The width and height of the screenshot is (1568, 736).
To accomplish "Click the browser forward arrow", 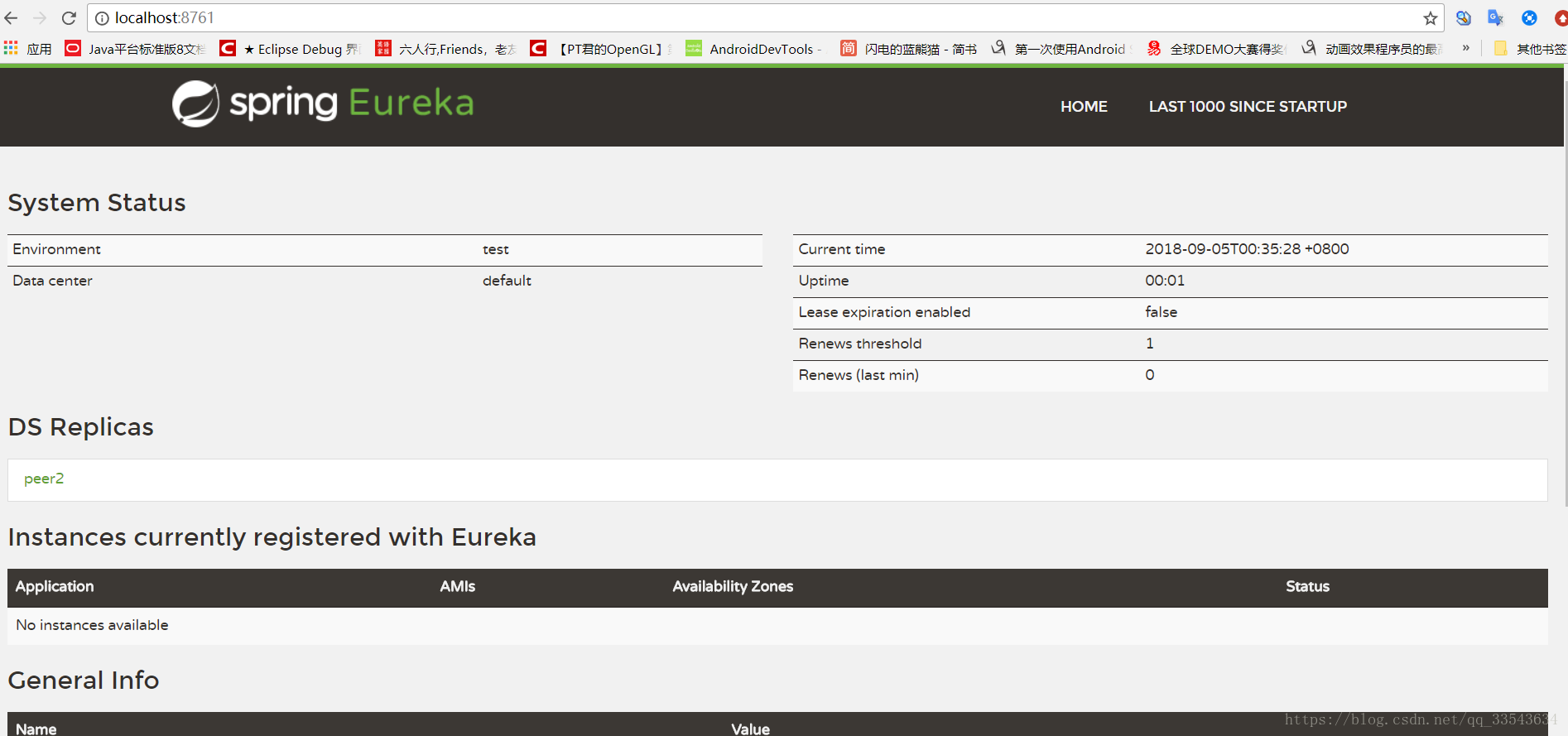I will click(x=39, y=17).
